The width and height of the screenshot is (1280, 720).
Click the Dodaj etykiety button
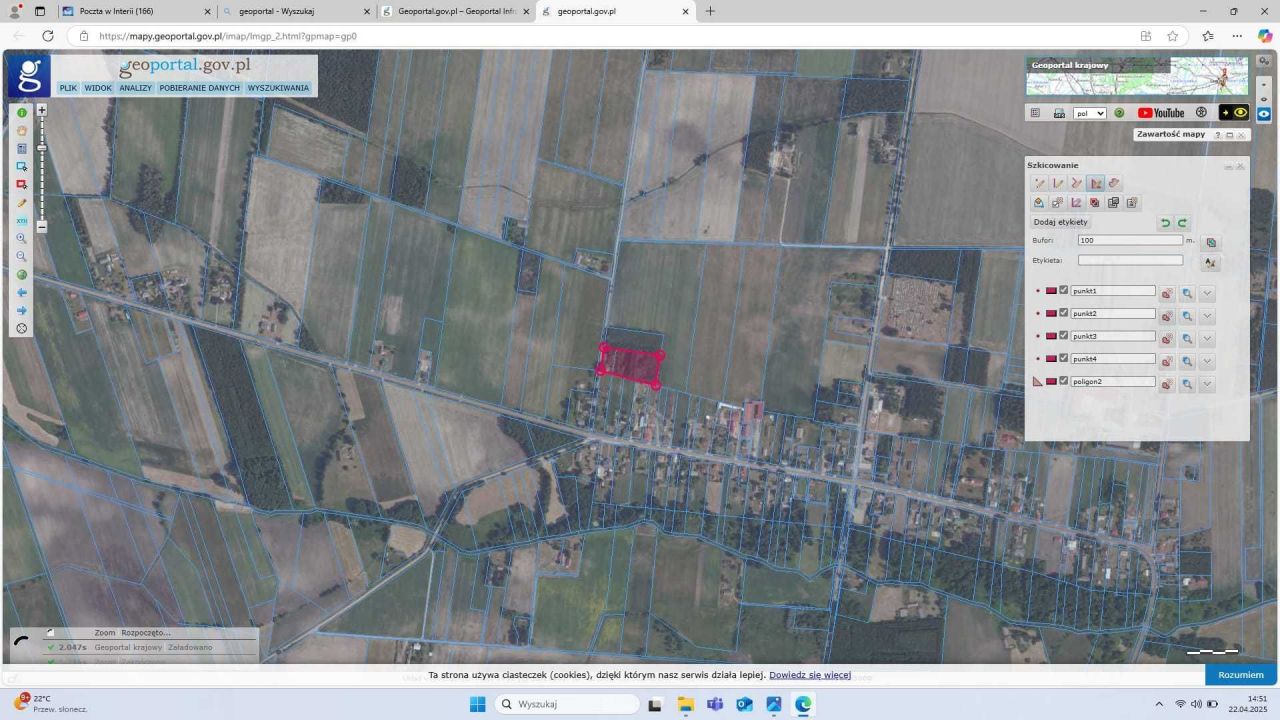point(1061,222)
